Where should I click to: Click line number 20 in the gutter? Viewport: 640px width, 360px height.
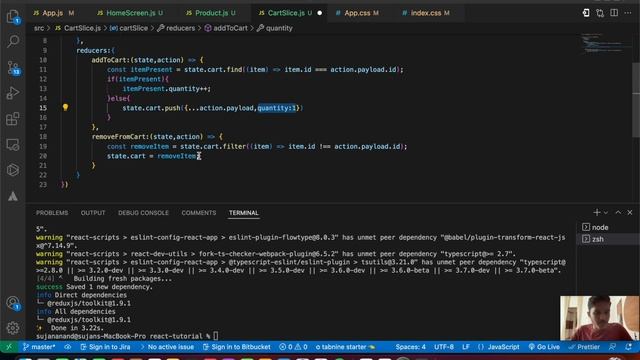tap(43, 156)
